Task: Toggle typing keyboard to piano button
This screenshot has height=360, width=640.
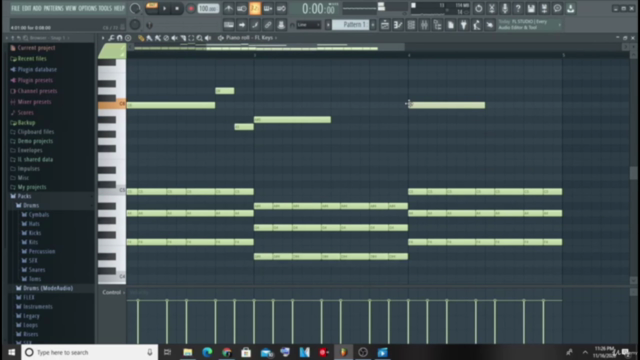Action: coord(229,25)
